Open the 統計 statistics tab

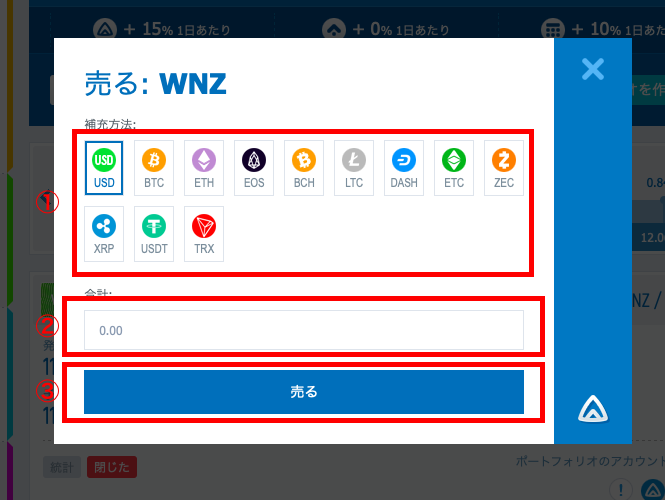coord(62,467)
